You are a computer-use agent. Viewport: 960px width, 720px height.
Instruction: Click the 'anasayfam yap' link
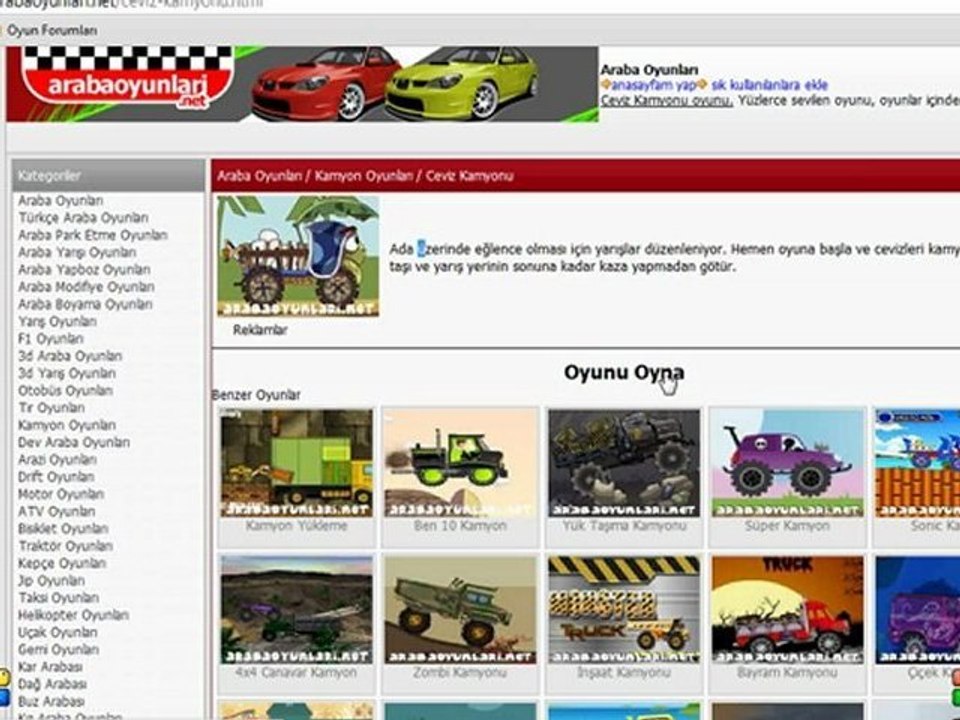(x=654, y=85)
